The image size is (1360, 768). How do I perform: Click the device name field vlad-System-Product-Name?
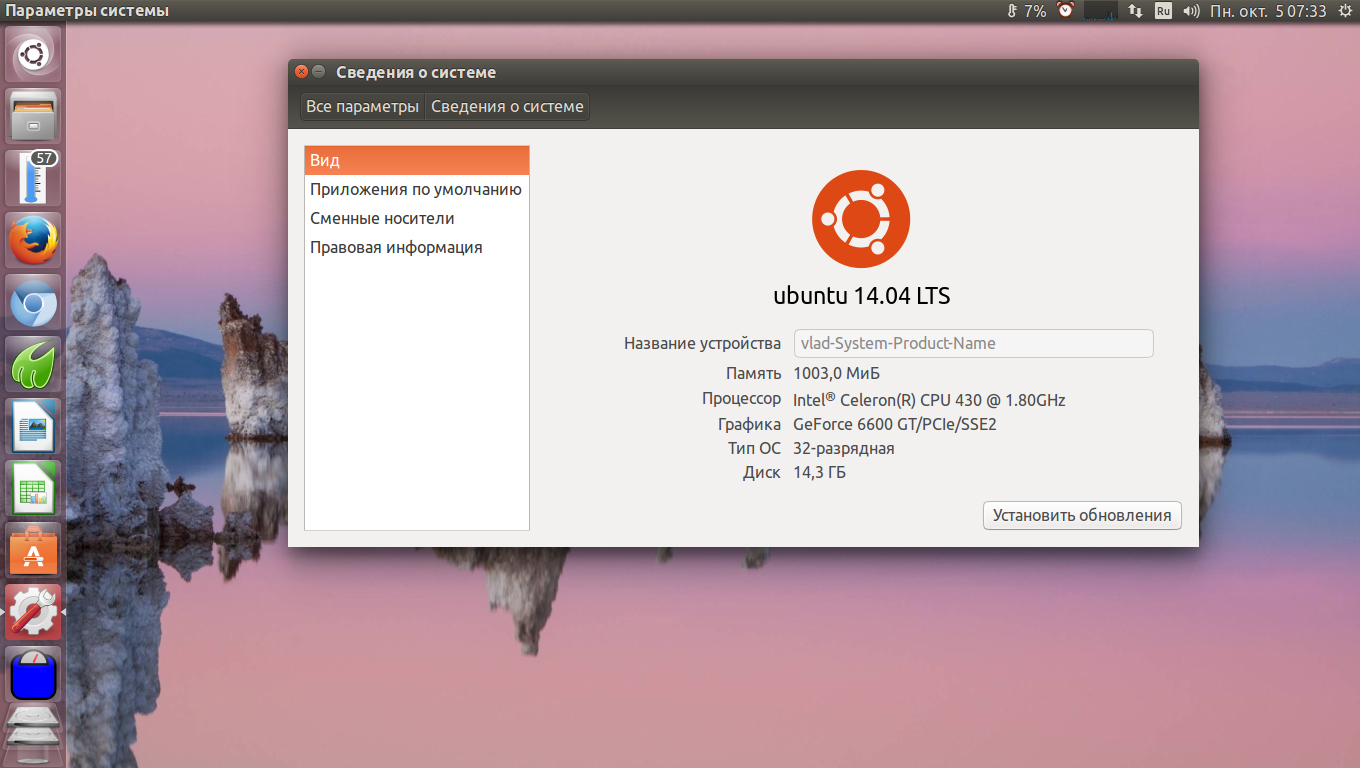coord(974,343)
